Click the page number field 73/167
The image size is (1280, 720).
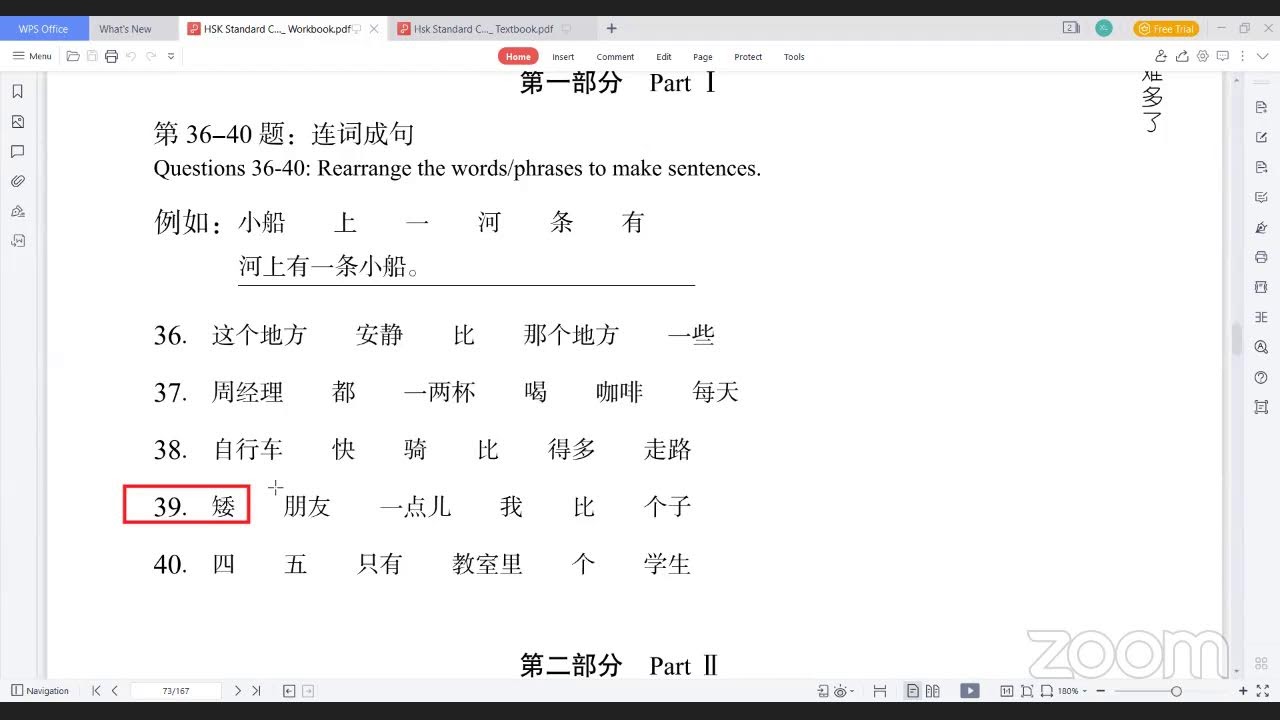[176, 691]
